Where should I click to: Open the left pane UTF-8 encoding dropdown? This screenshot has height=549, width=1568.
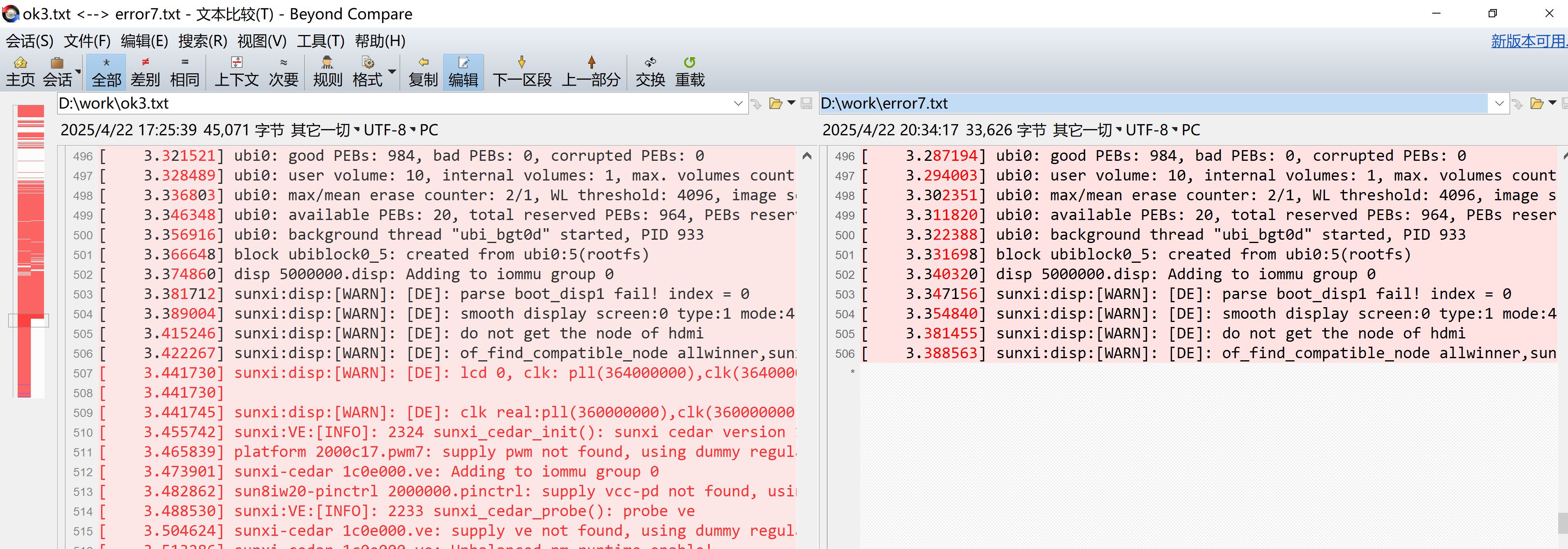pyautogui.click(x=389, y=130)
